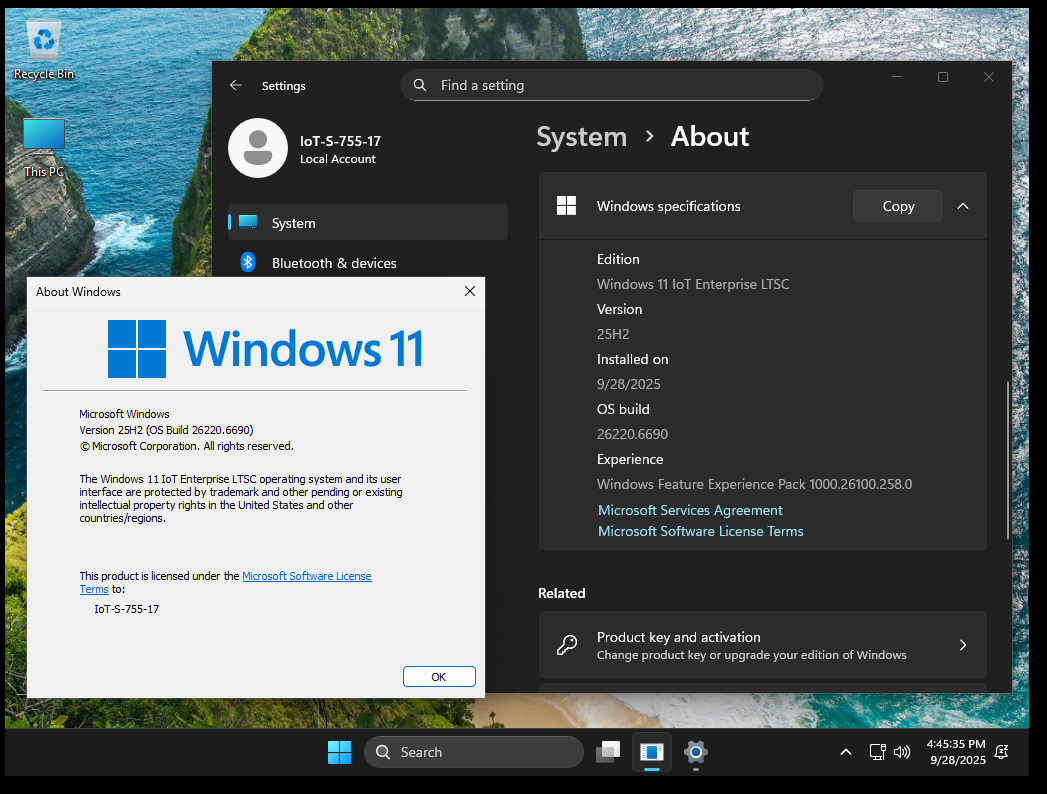Click the OS build value 26220.6690
The image size is (1047, 794).
click(x=632, y=434)
